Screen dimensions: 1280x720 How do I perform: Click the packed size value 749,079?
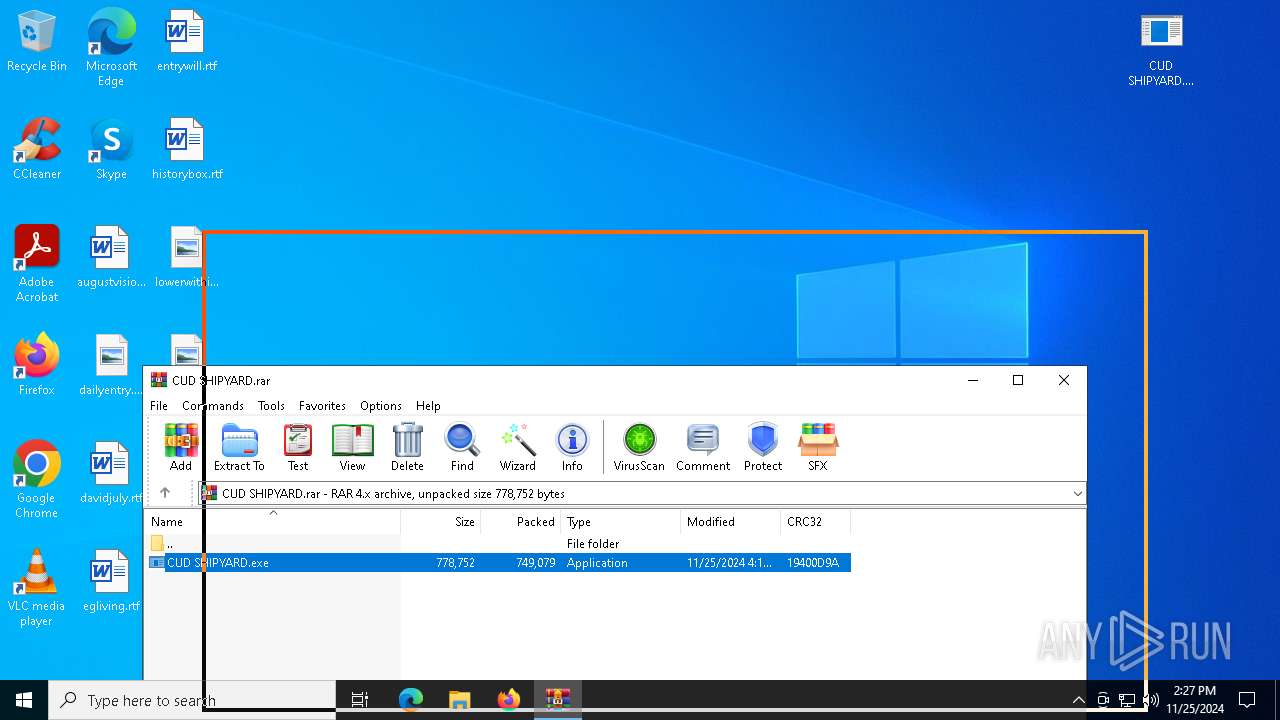[537, 563]
